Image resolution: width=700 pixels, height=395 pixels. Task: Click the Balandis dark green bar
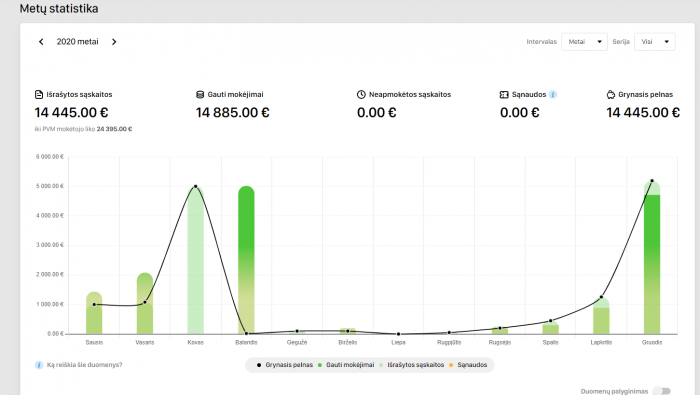[246, 260]
